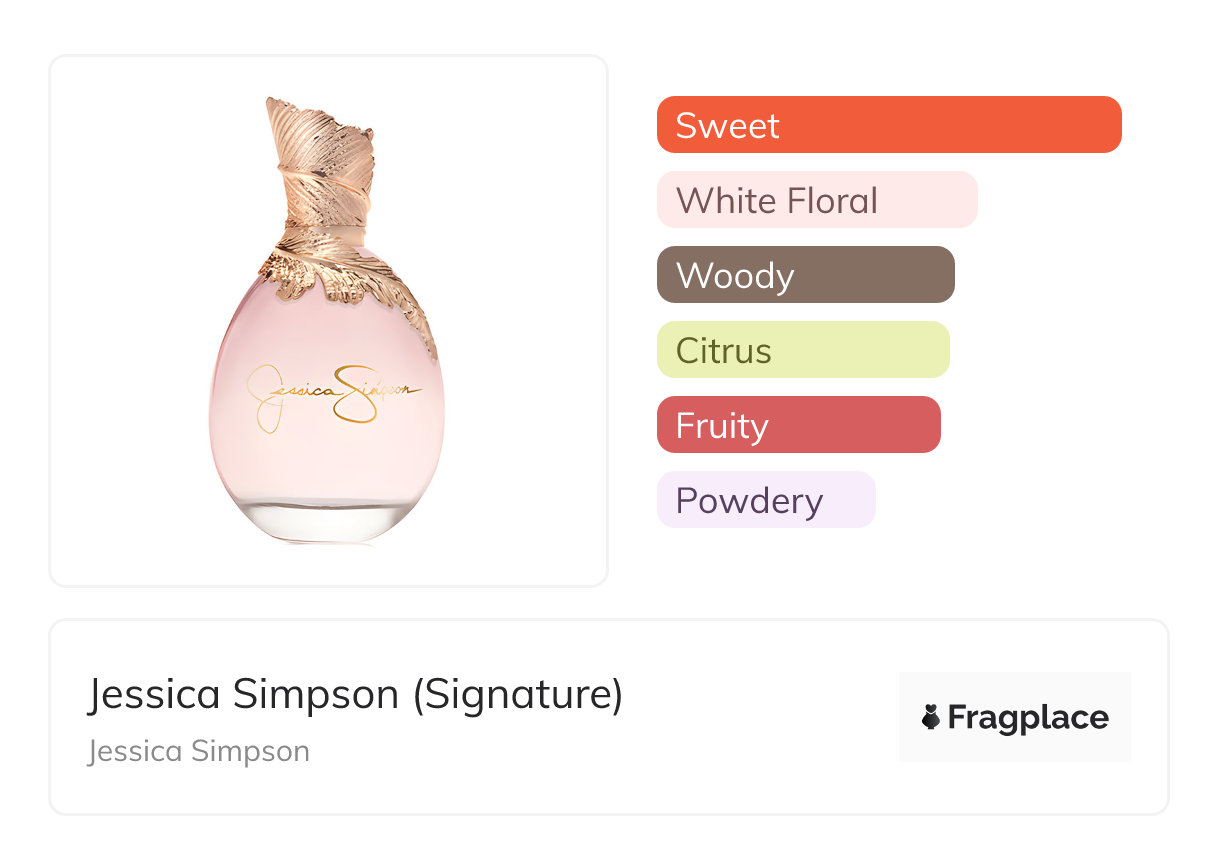Click the "Citrus" label text

tap(724, 351)
